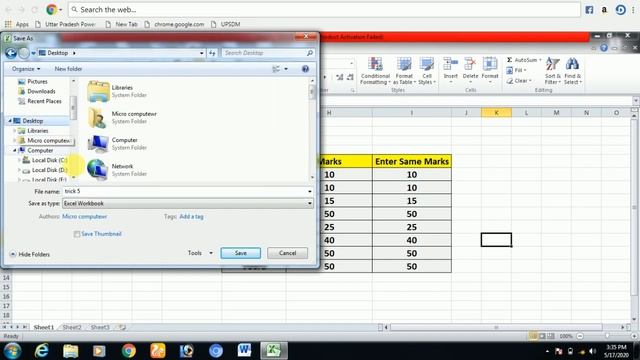The height and width of the screenshot is (360, 640).
Task: Open Word from taskbar
Action: pyautogui.click(x=244, y=351)
